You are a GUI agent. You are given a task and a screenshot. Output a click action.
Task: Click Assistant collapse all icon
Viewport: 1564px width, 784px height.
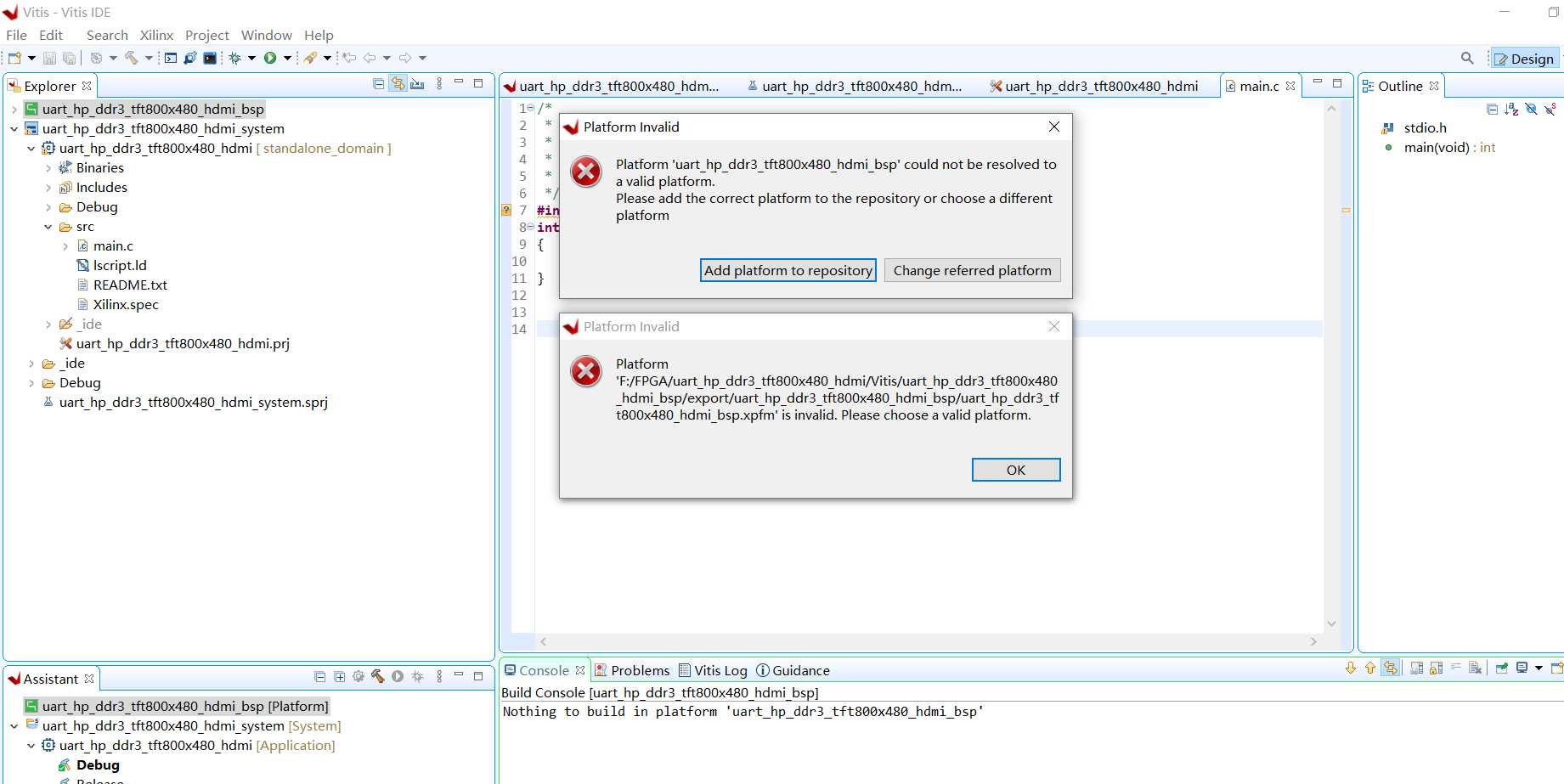[x=320, y=677]
